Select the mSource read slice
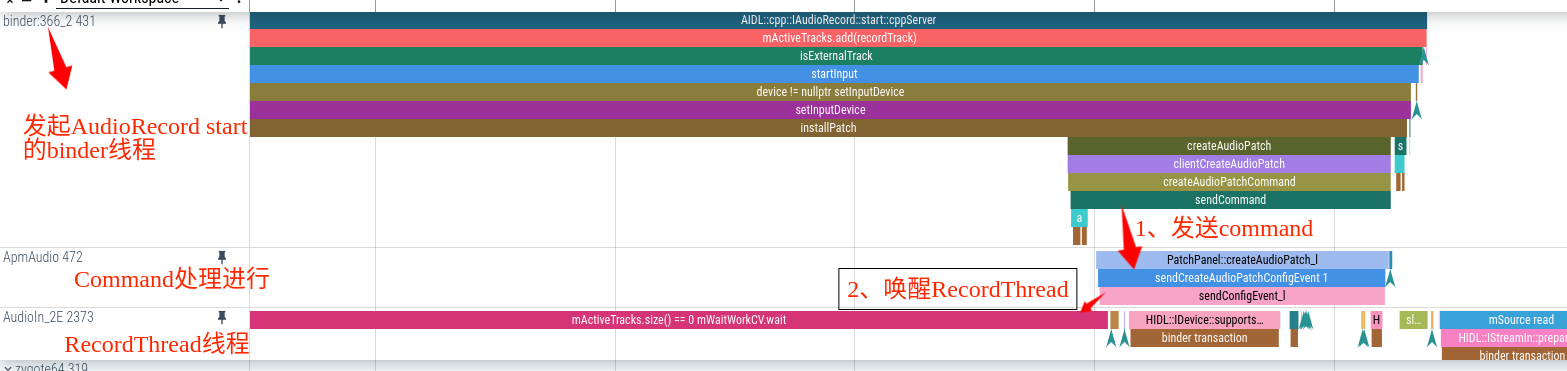 click(x=1503, y=320)
